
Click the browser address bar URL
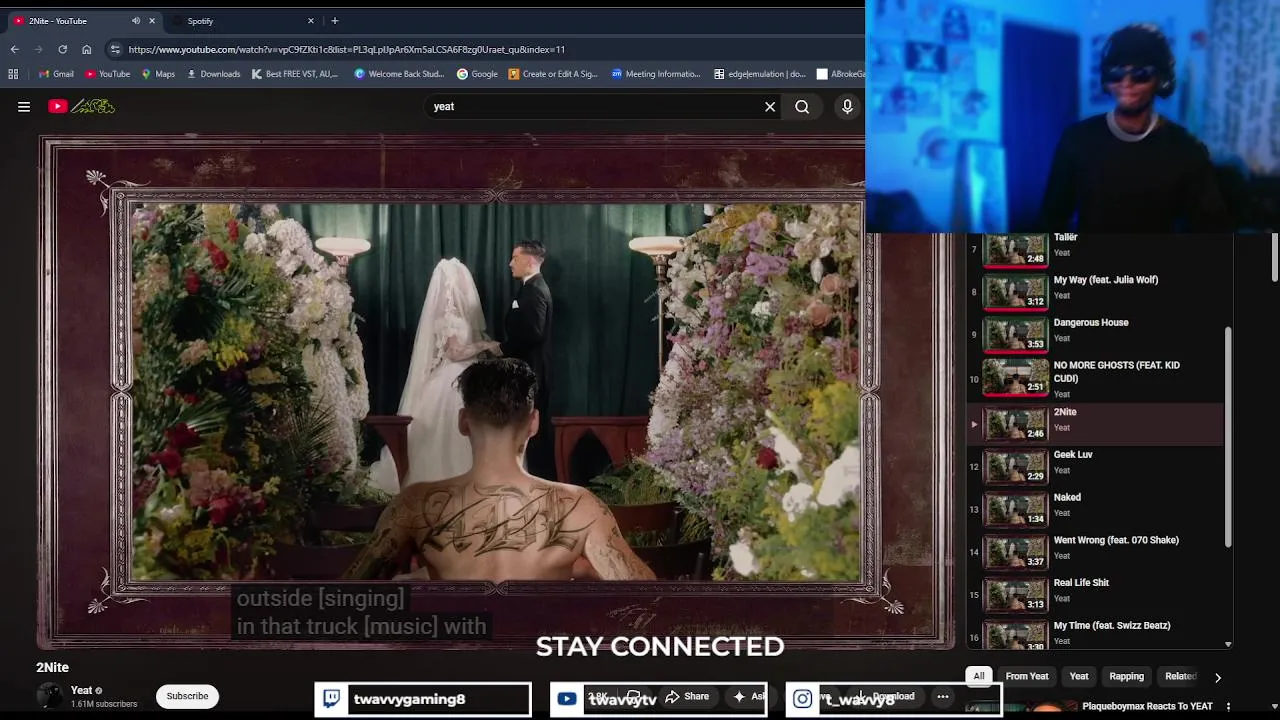point(346,49)
